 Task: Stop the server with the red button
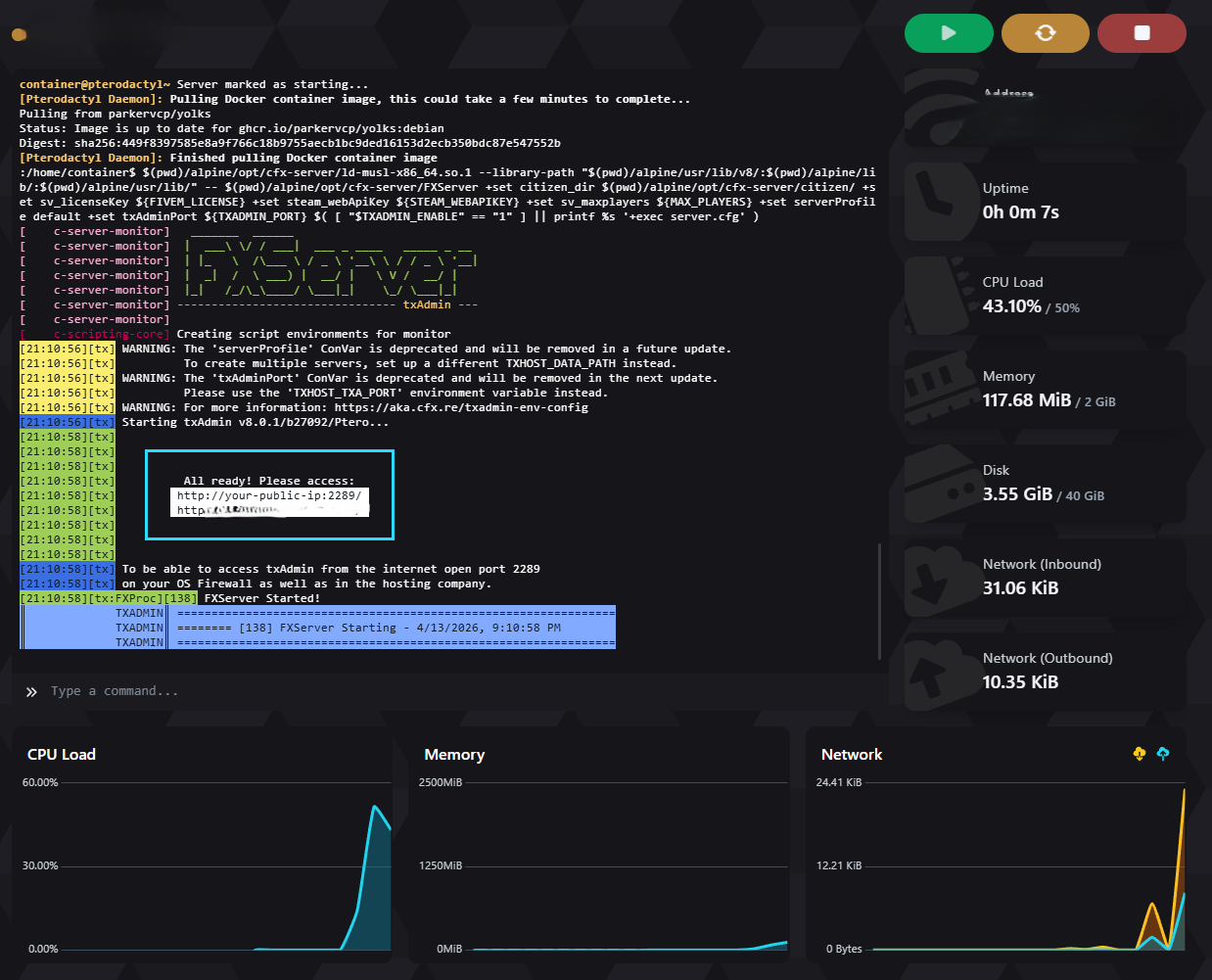click(1142, 33)
